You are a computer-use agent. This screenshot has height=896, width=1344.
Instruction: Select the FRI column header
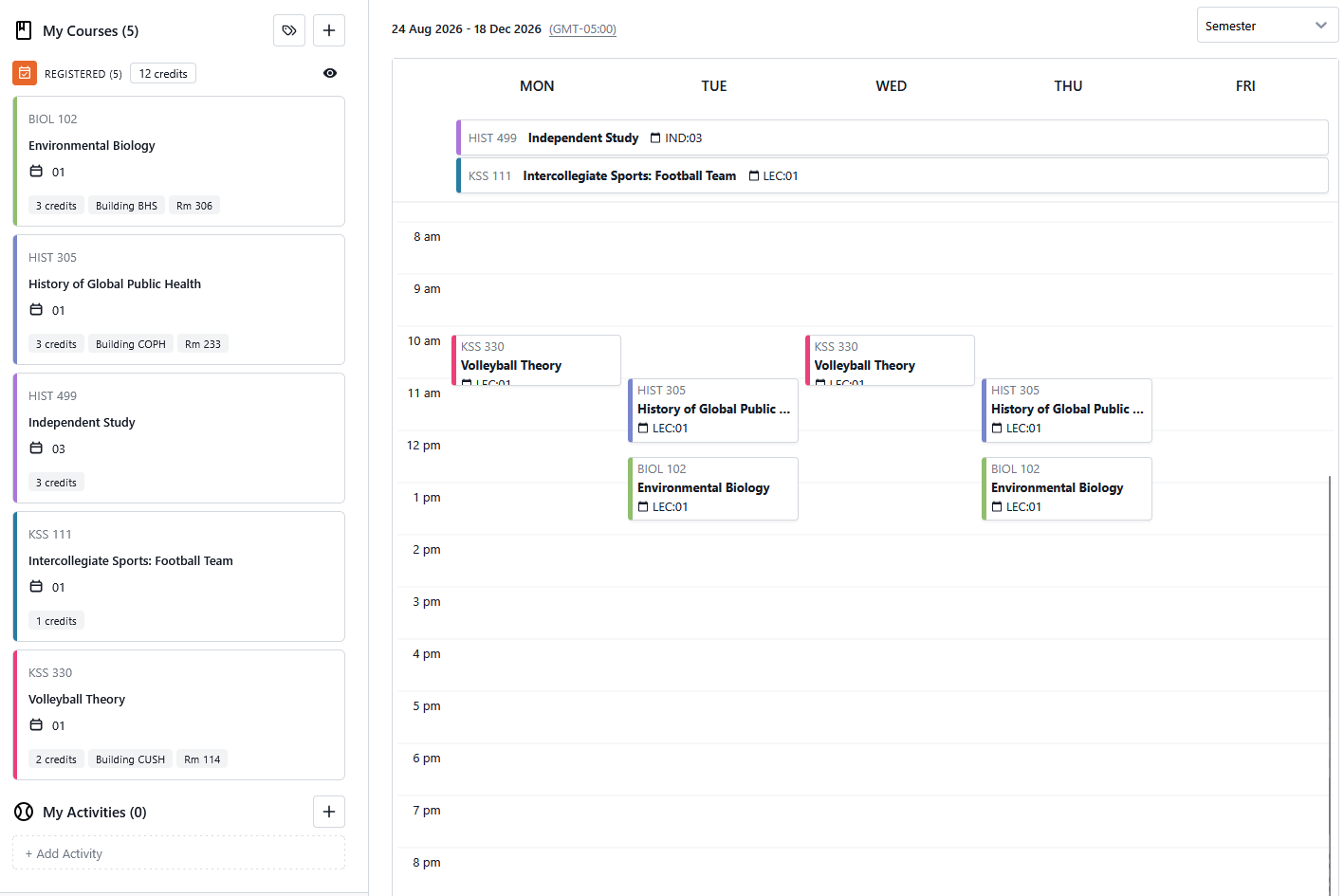tap(1245, 86)
